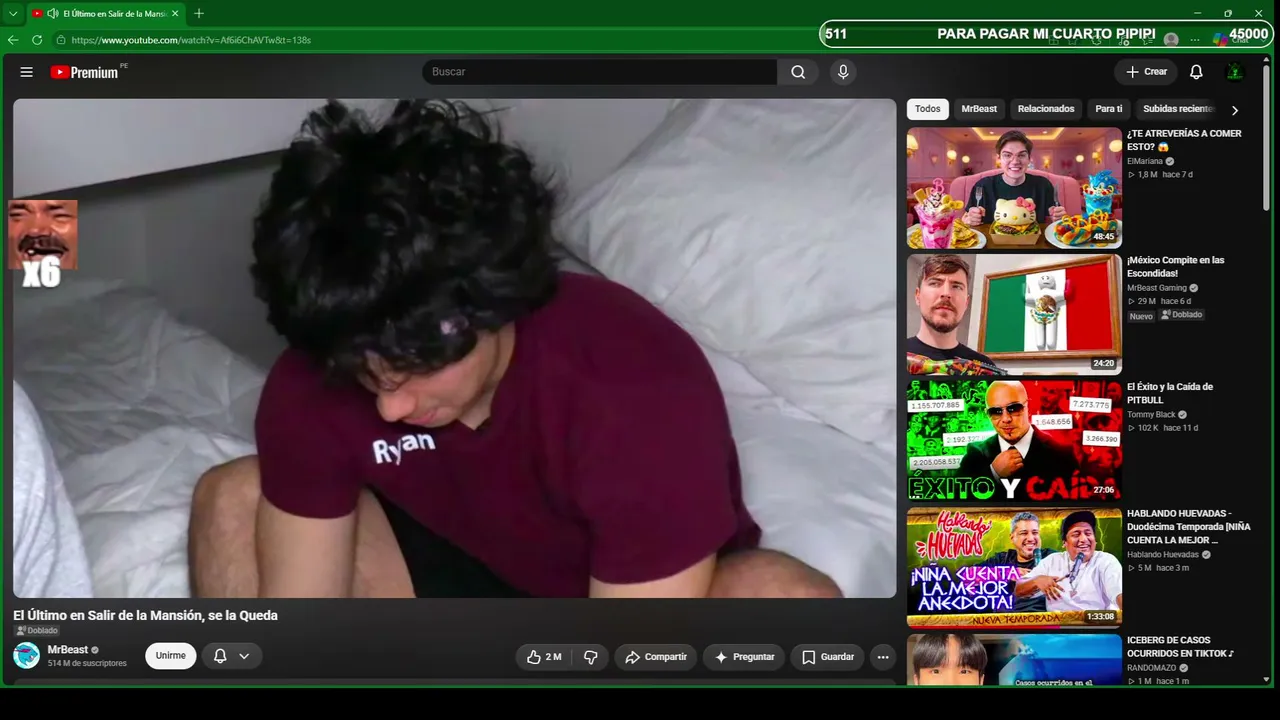
Task: Ask about the video with Preguntar
Action: pyautogui.click(x=744, y=657)
